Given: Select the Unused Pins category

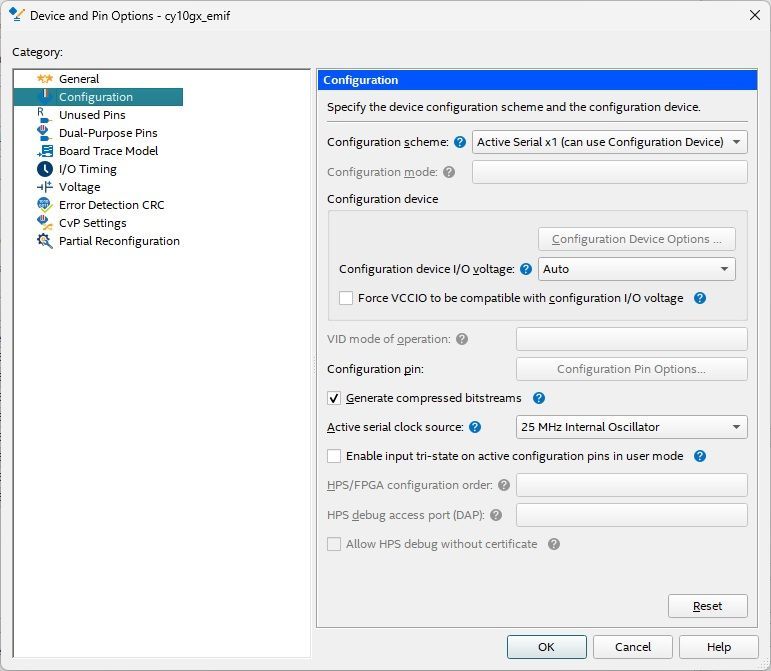Looking at the screenshot, I should [92, 115].
